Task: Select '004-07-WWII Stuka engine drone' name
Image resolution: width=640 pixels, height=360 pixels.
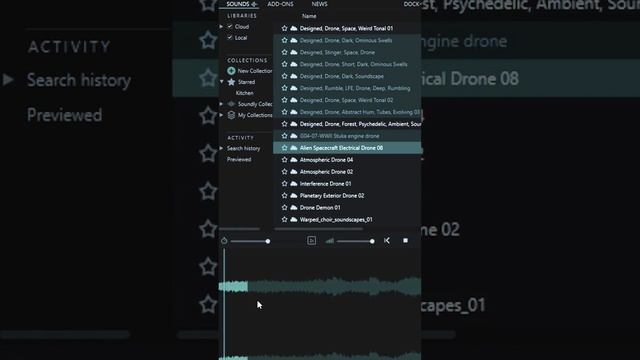Action: pos(339,136)
